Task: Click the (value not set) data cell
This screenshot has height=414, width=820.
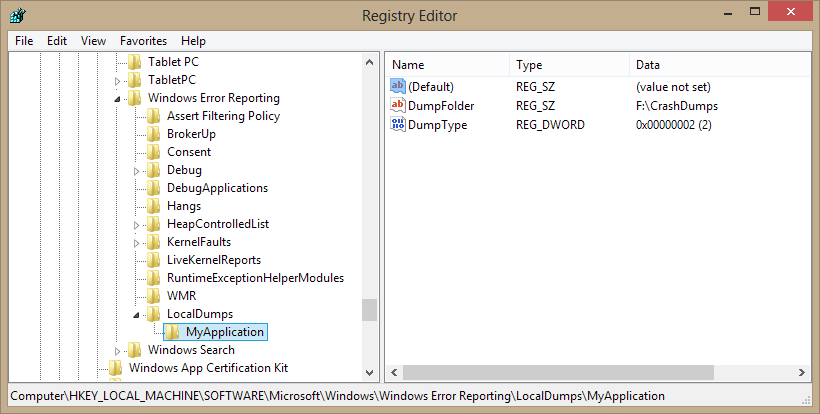Action: click(673, 87)
